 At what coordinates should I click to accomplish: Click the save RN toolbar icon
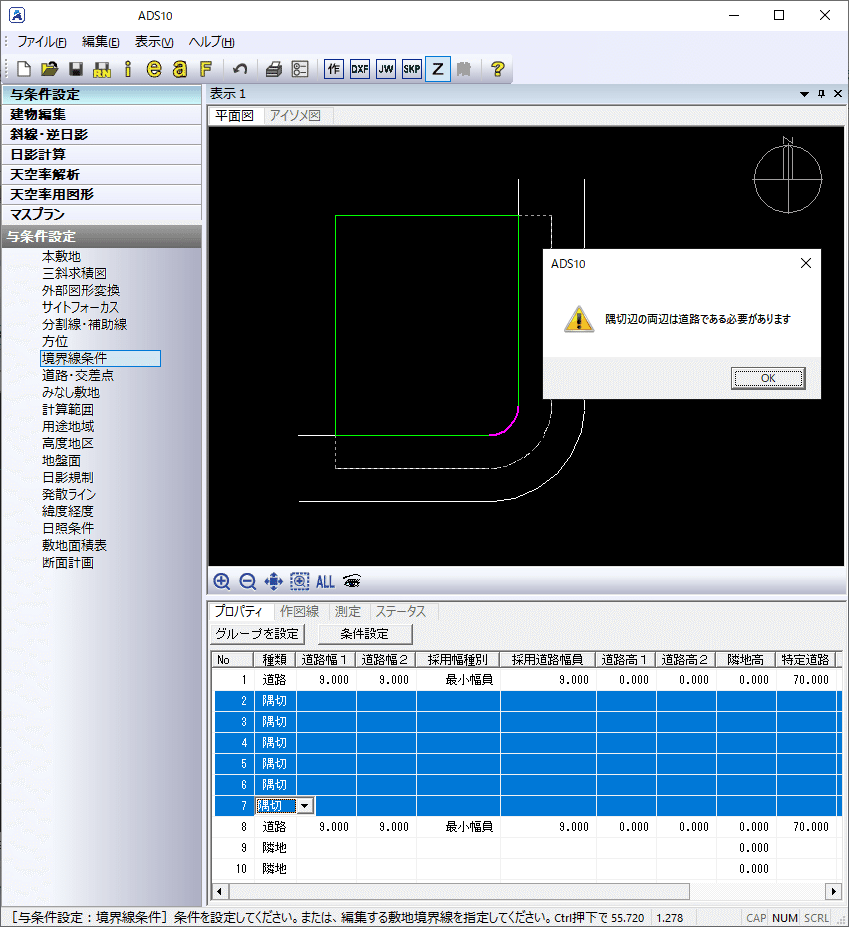point(102,69)
